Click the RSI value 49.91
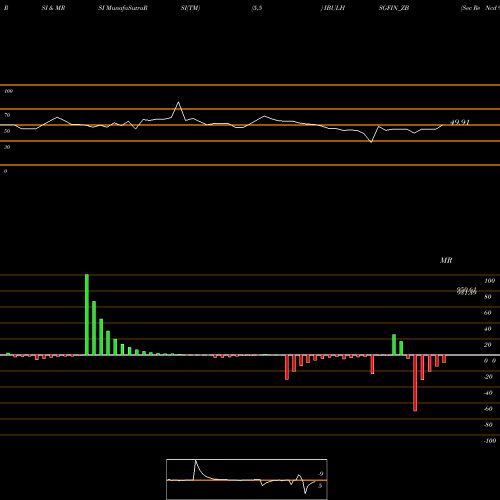Image resolution: width=500 pixels, height=500 pixels. (460, 122)
